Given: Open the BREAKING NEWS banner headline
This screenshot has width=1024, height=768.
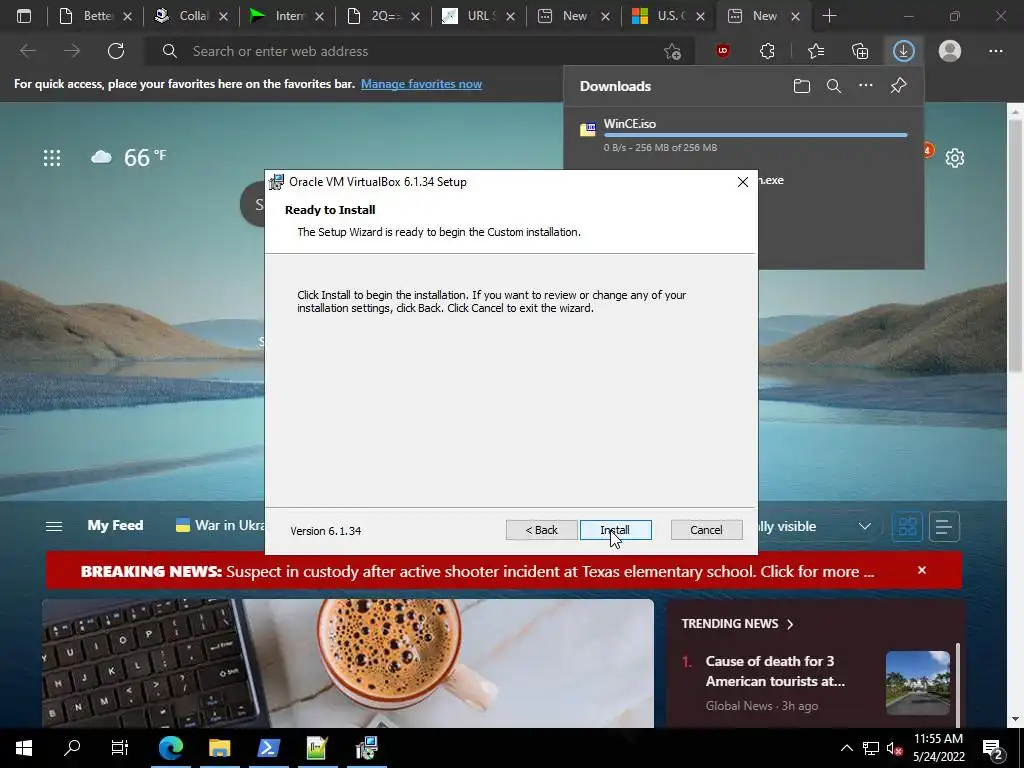Looking at the screenshot, I should pos(477,571).
